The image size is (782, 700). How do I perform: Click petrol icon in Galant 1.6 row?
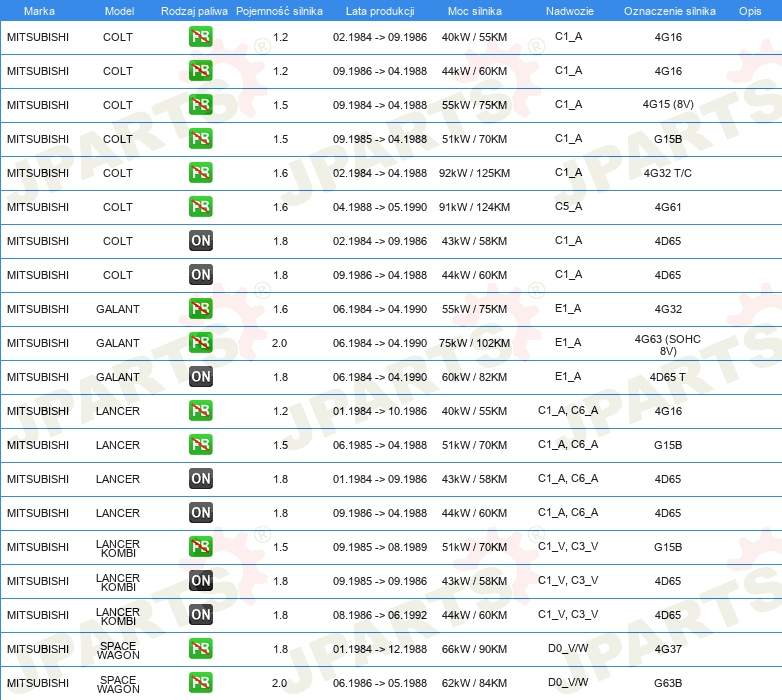tap(200, 308)
